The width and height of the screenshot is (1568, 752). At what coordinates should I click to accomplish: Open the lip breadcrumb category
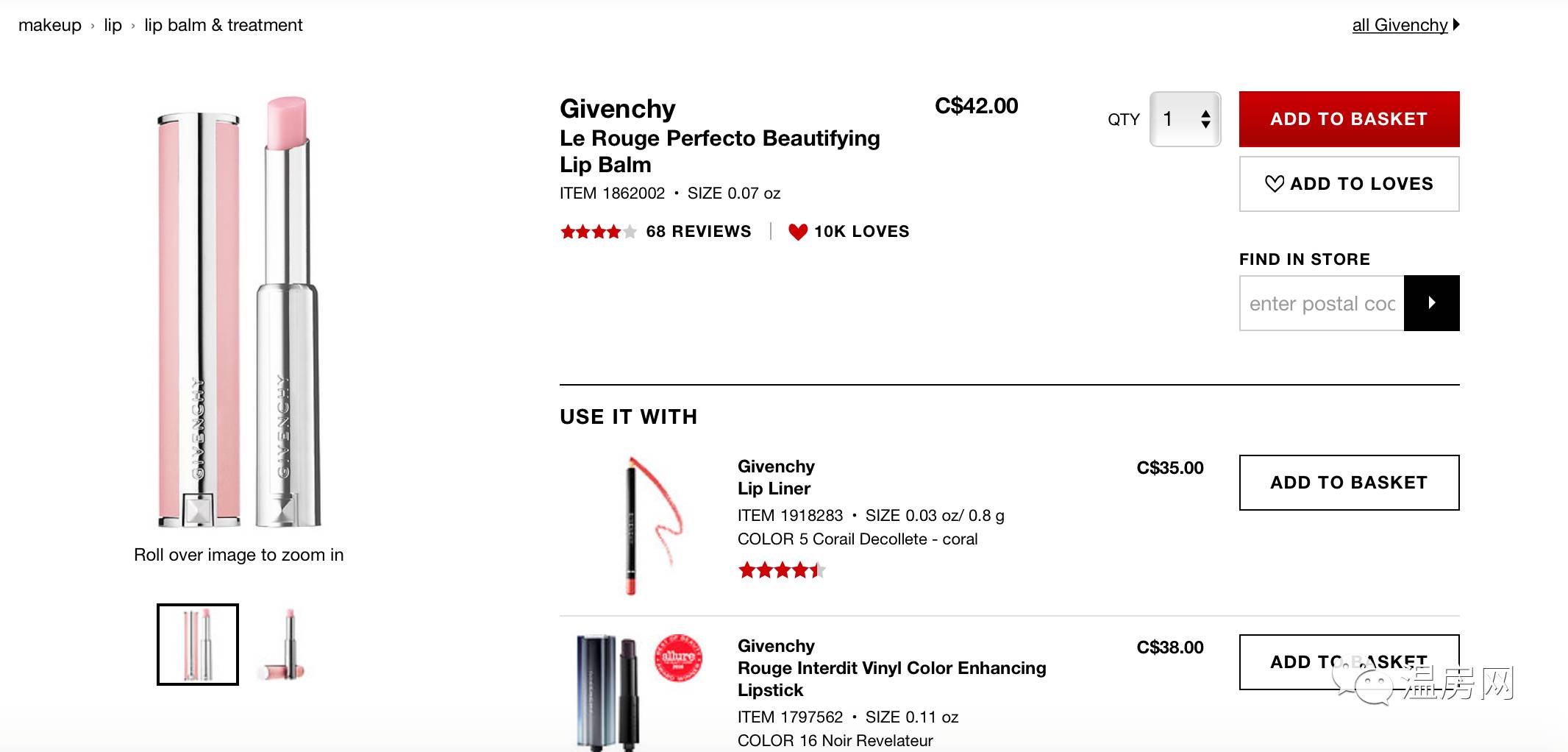tap(113, 25)
